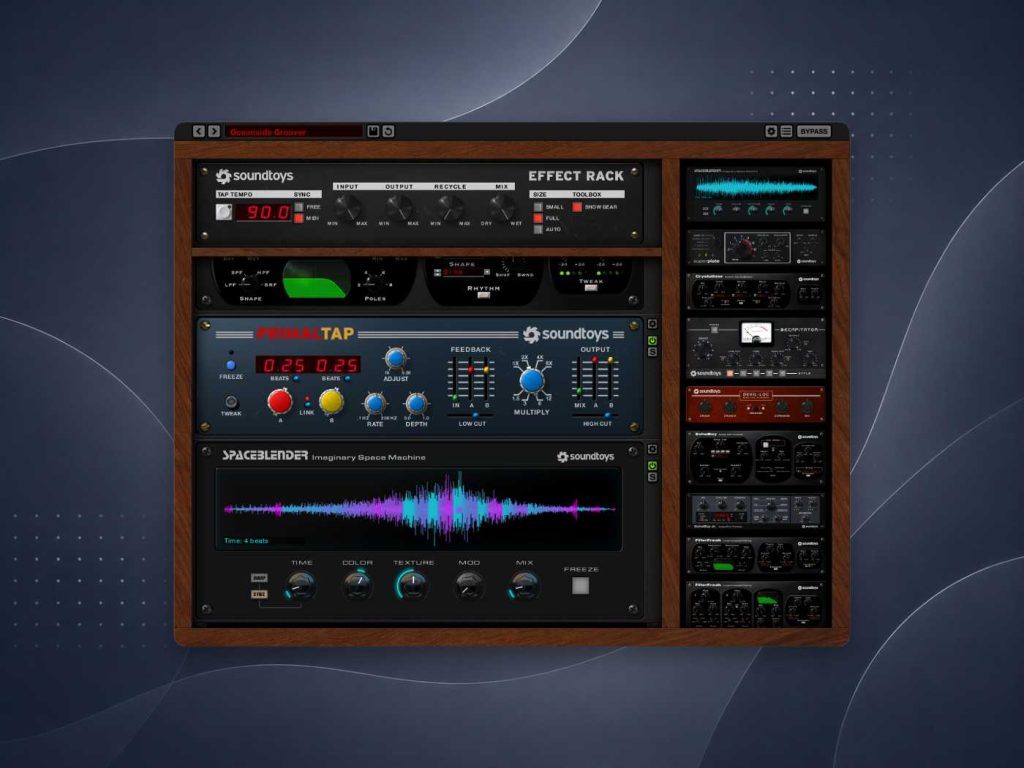The width and height of the screenshot is (1024, 768).
Task: Open the PrimalTap TWEAK panel
Action: tap(231, 401)
